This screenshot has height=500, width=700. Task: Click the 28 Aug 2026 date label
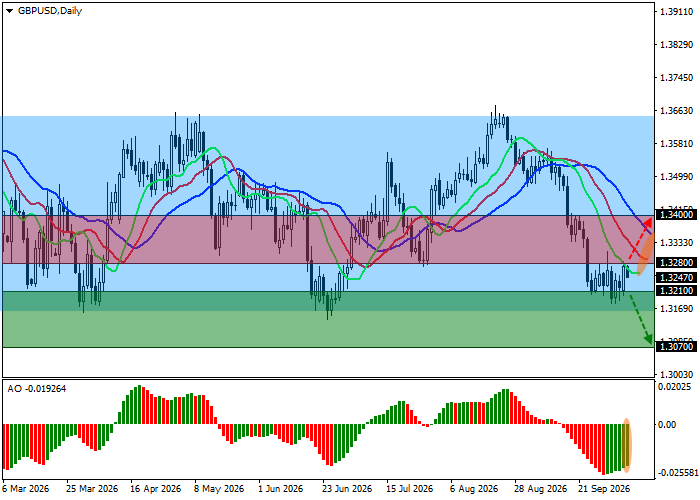coord(541,489)
